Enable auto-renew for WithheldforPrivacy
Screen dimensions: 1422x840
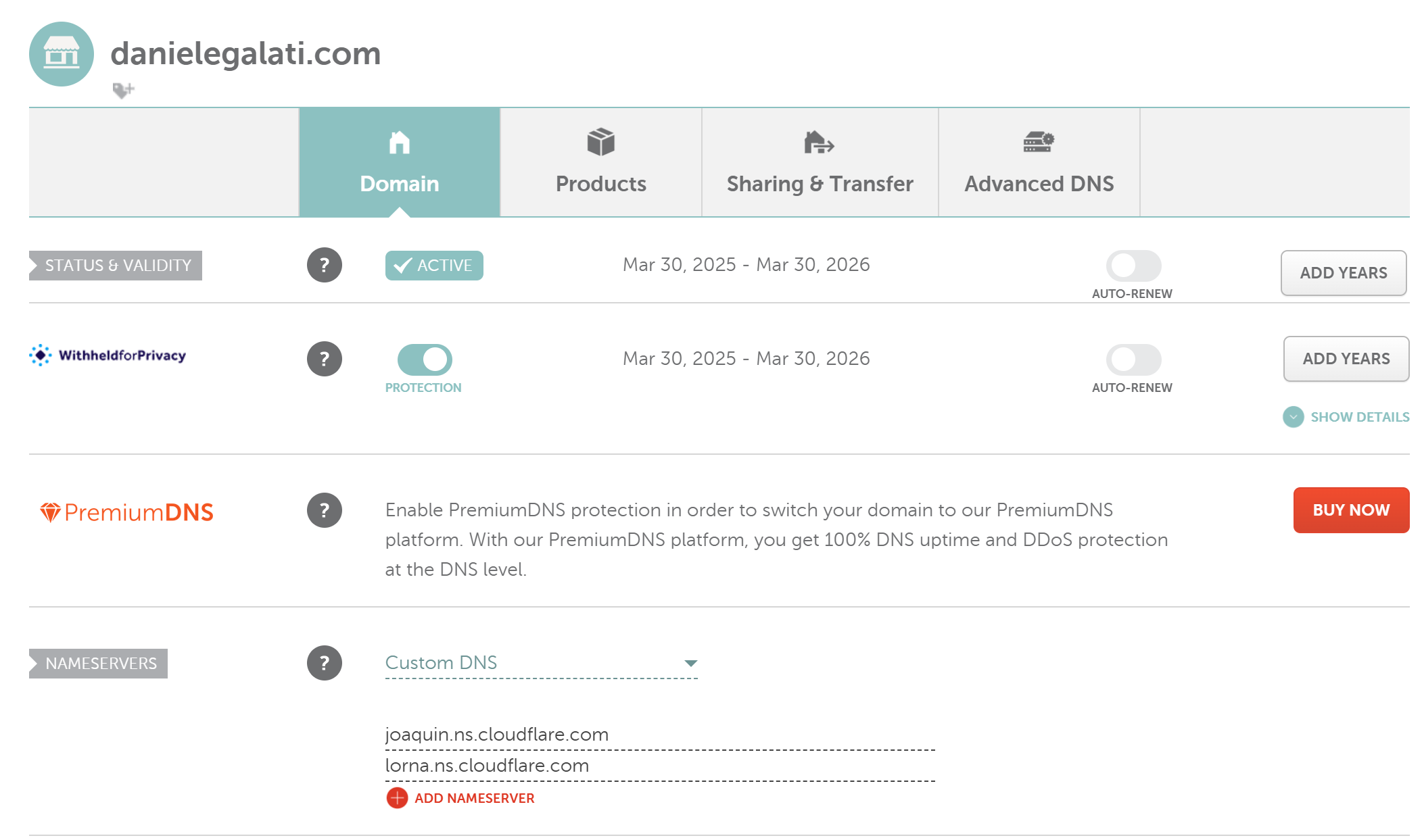click(x=1133, y=360)
